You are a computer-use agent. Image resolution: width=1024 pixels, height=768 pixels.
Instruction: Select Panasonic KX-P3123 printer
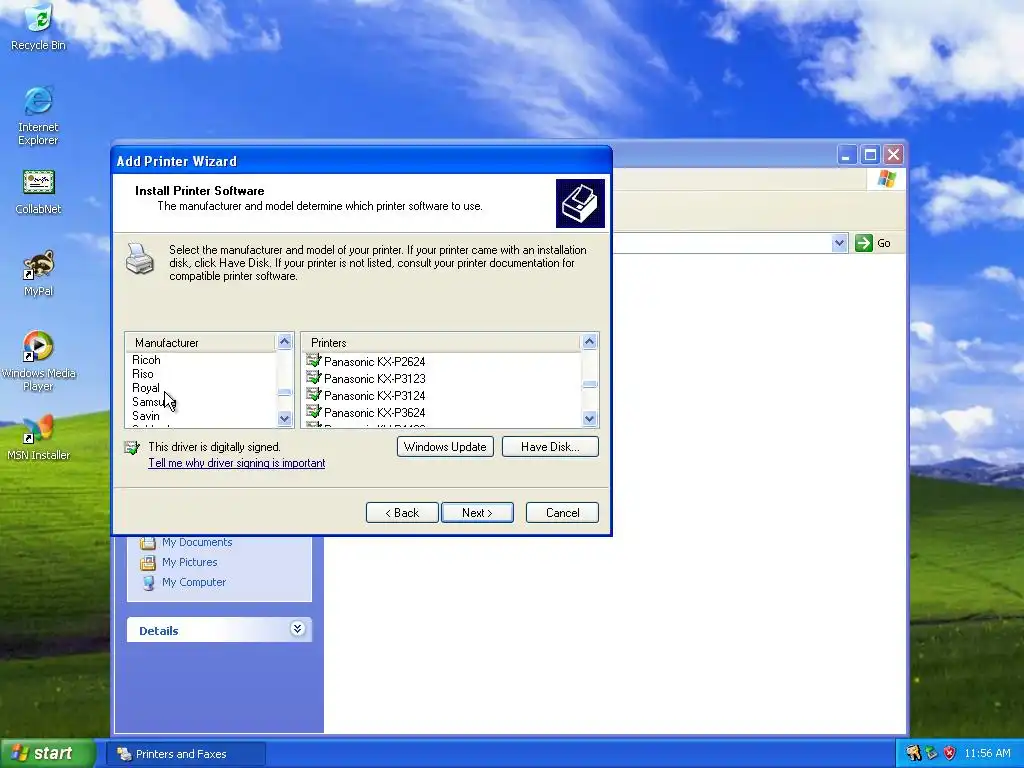[374, 378]
